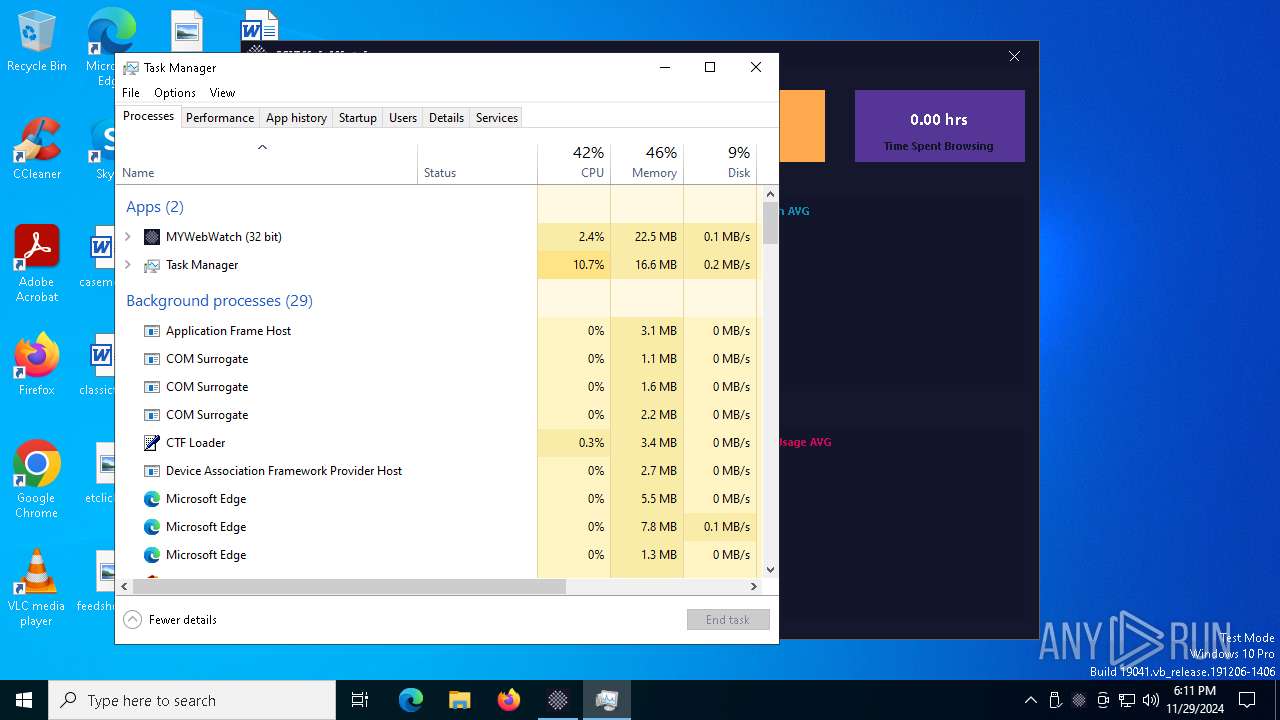
Task: Click the MYWebWatch app icon in process list
Action: coord(152,237)
